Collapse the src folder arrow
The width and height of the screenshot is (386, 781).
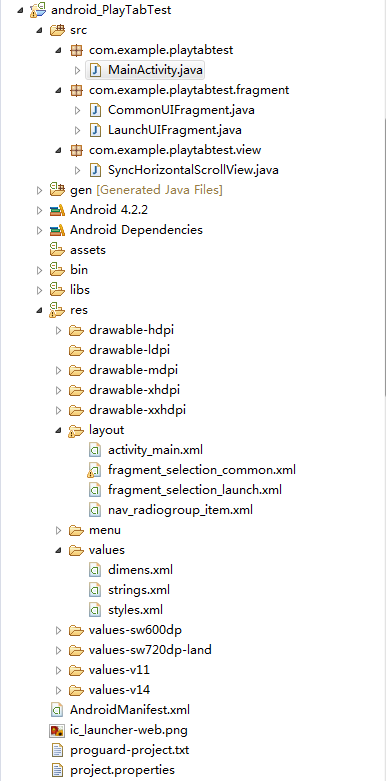click(x=39, y=30)
